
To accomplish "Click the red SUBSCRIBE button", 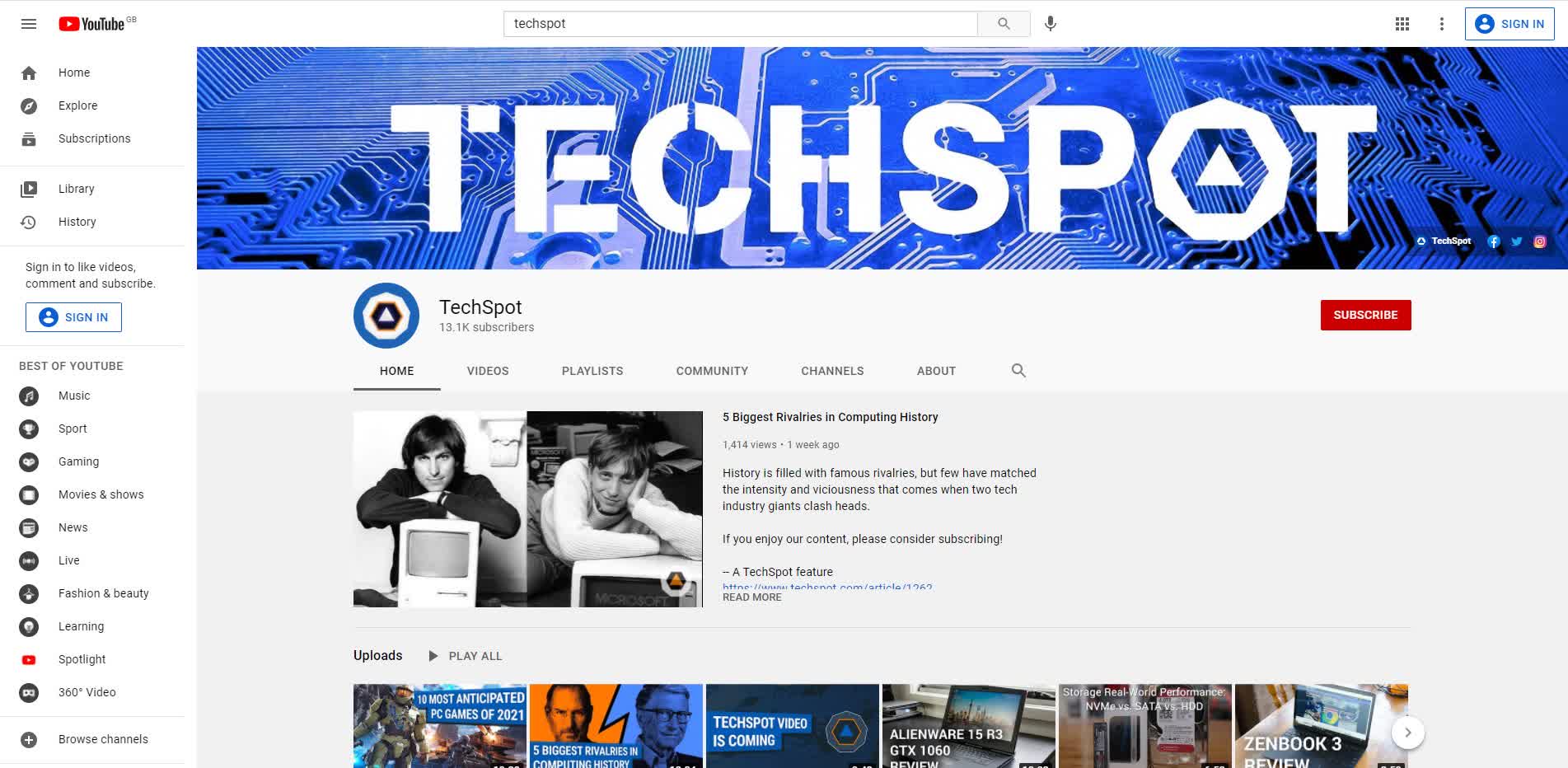I will 1365,315.
